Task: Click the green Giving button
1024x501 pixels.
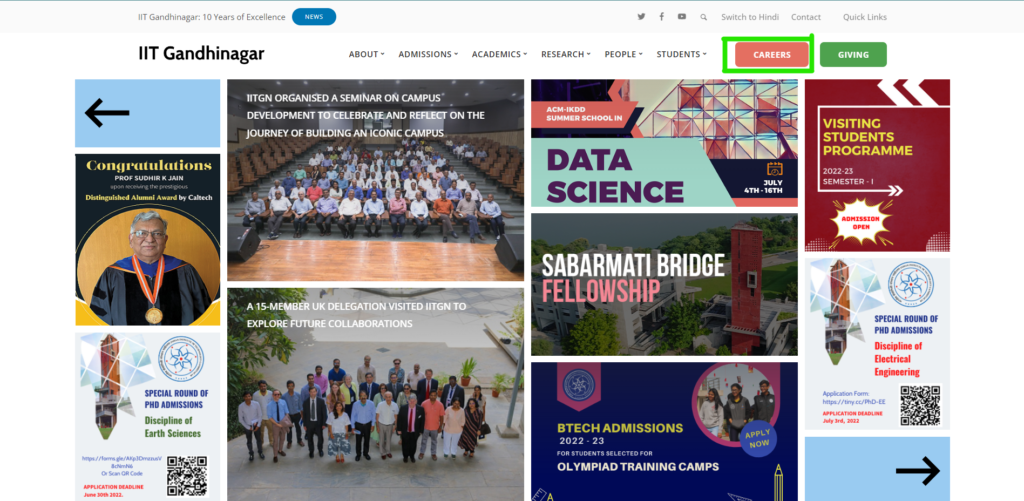Action: coord(853,55)
